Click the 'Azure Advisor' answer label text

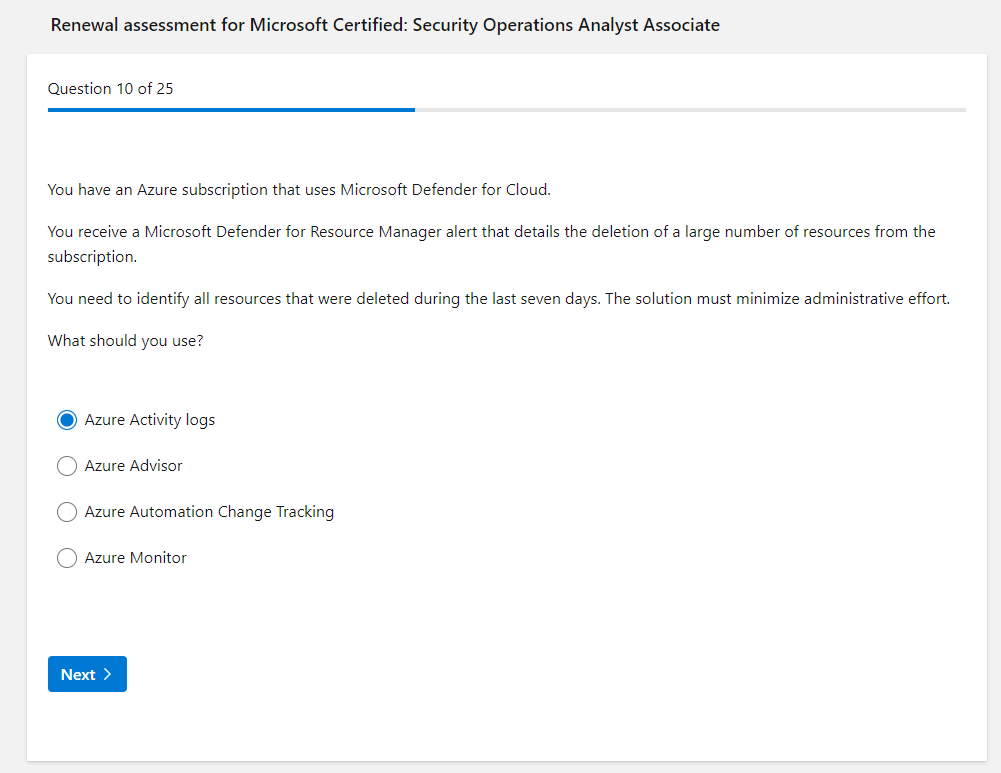pos(133,466)
